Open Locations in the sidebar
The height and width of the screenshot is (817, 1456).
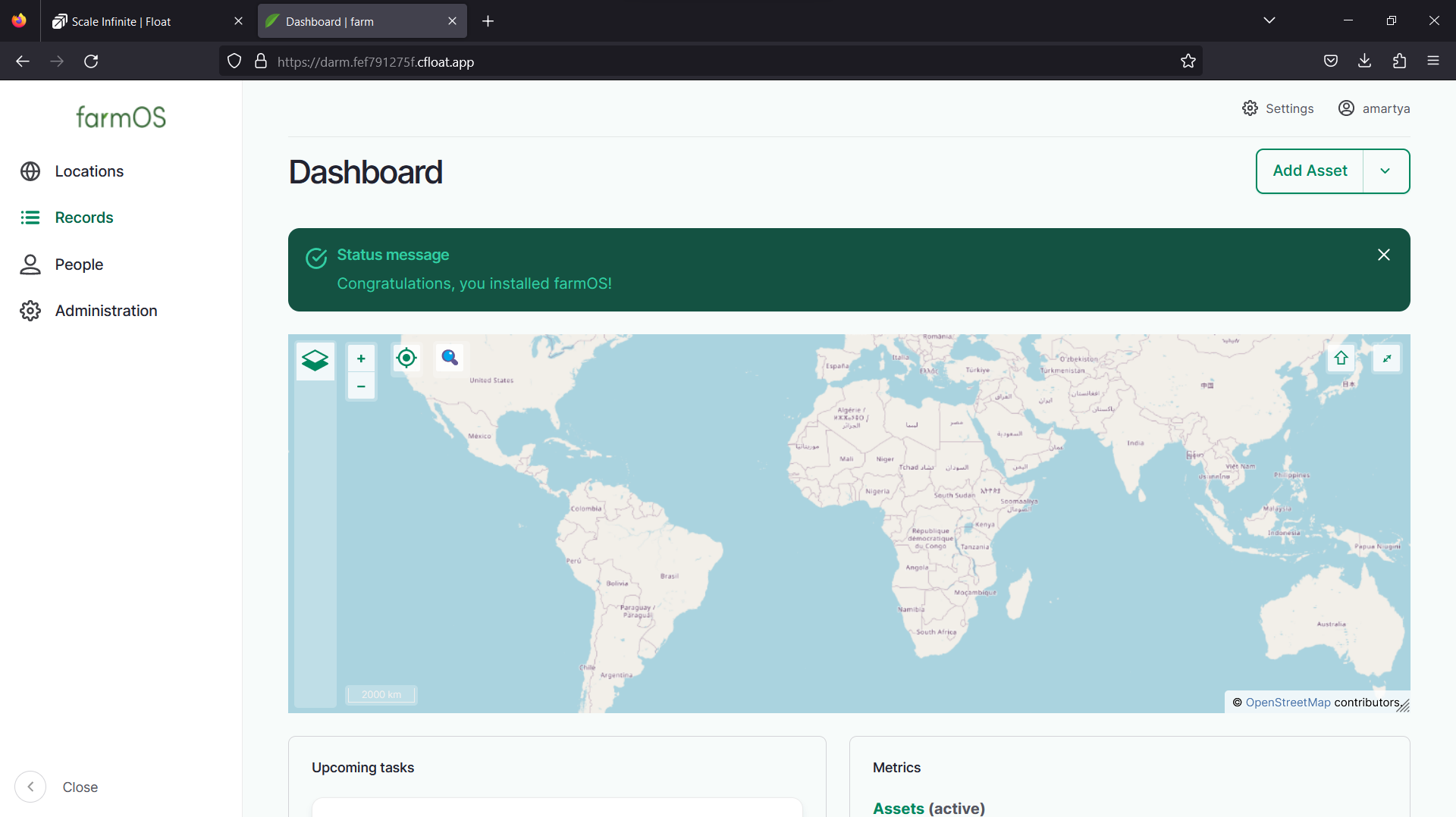[89, 171]
